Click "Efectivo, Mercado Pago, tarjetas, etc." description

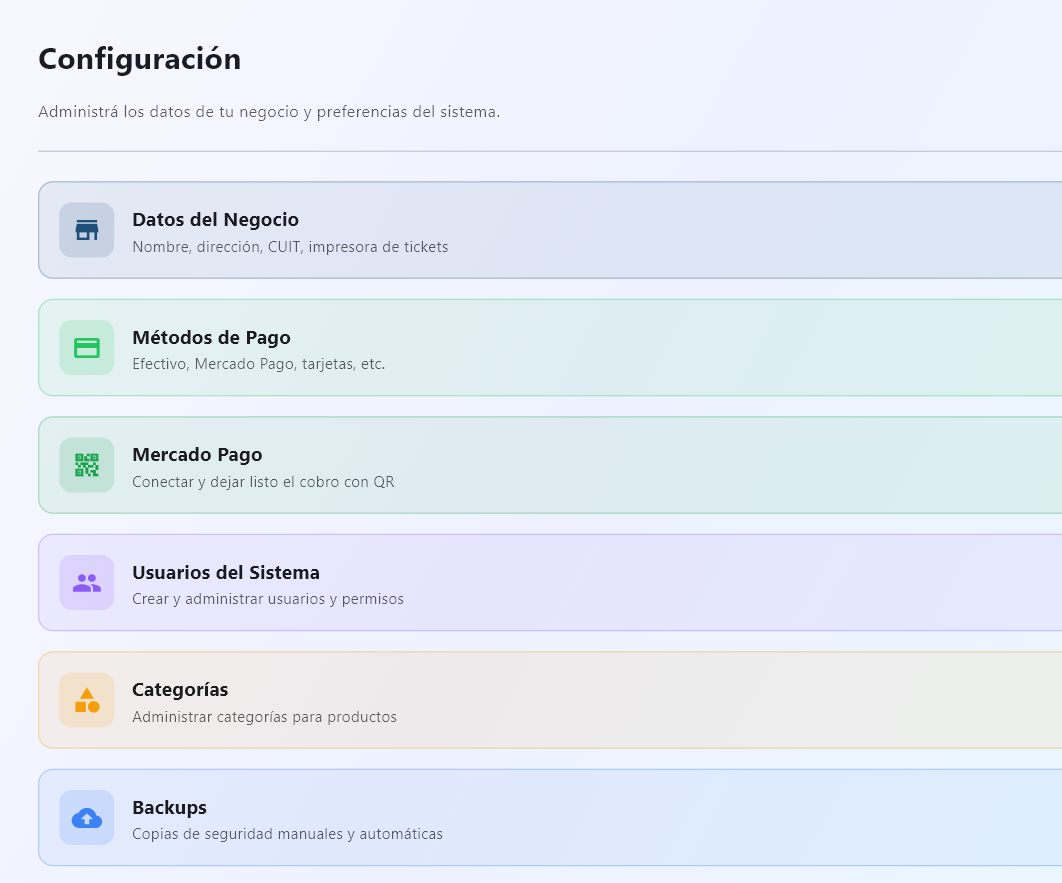(x=258, y=365)
